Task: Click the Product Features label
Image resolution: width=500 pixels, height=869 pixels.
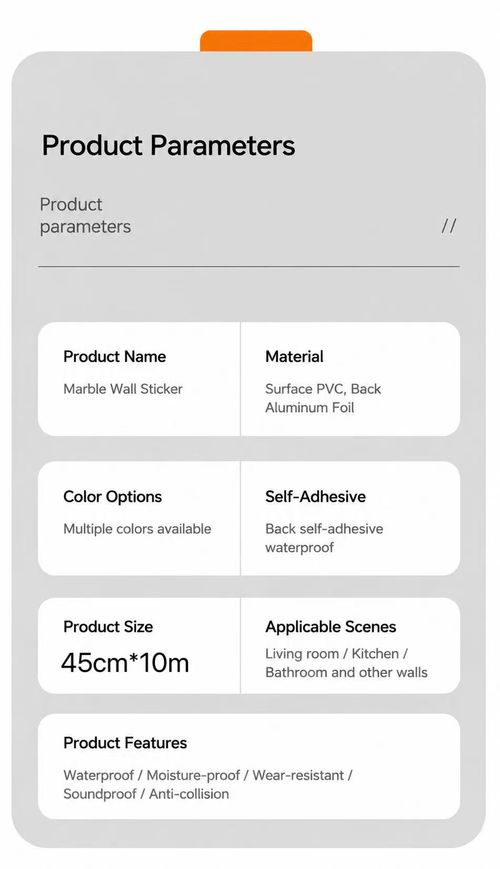Action: click(x=125, y=743)
